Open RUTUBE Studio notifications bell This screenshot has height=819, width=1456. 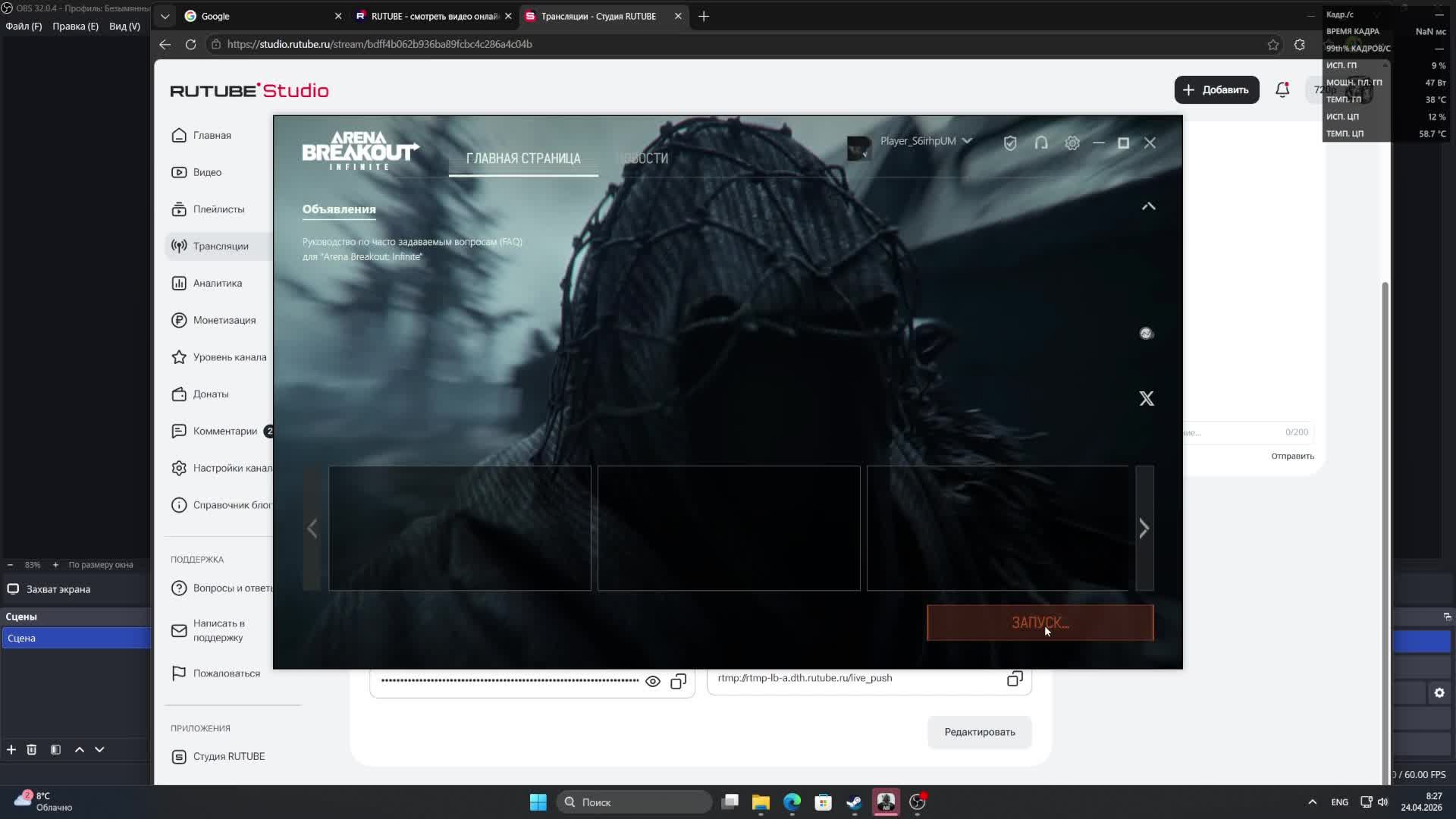(1282, 89)
